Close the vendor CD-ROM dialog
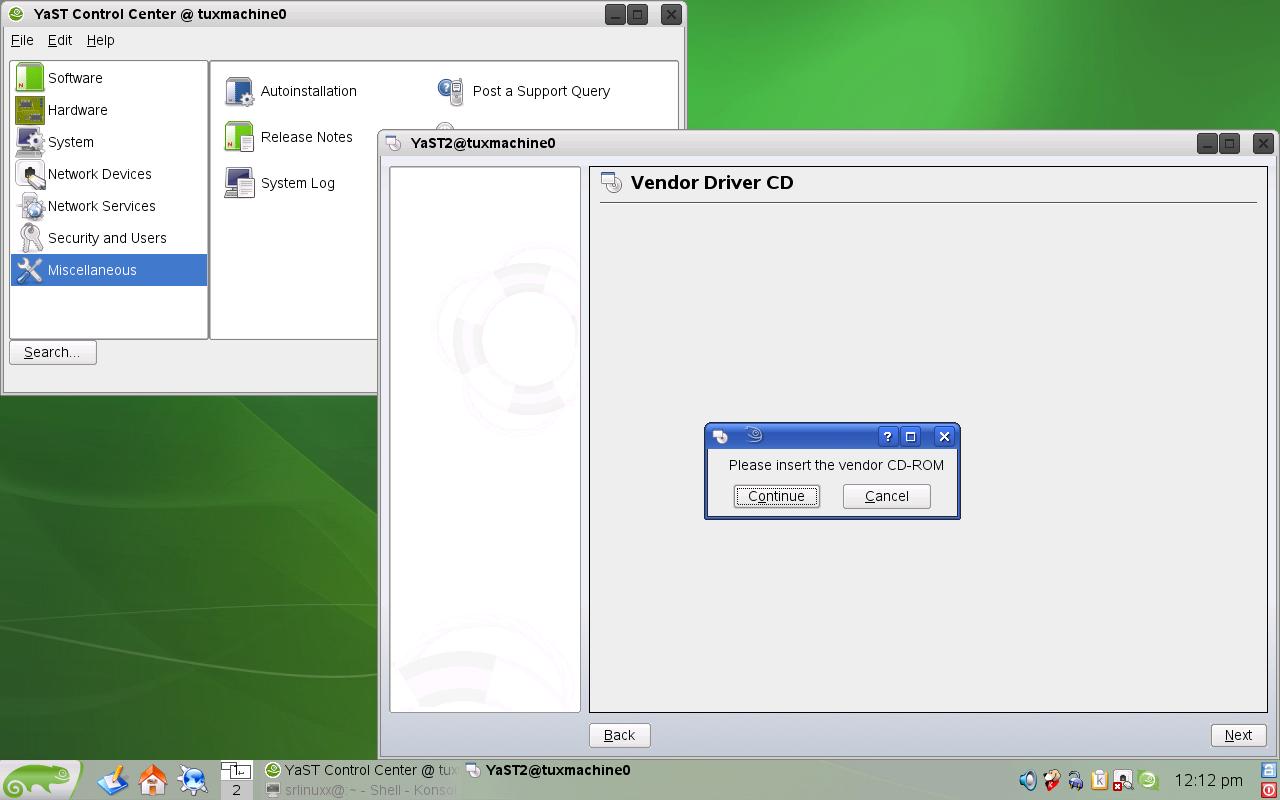1280x800 pixels. tap(944, 436)
